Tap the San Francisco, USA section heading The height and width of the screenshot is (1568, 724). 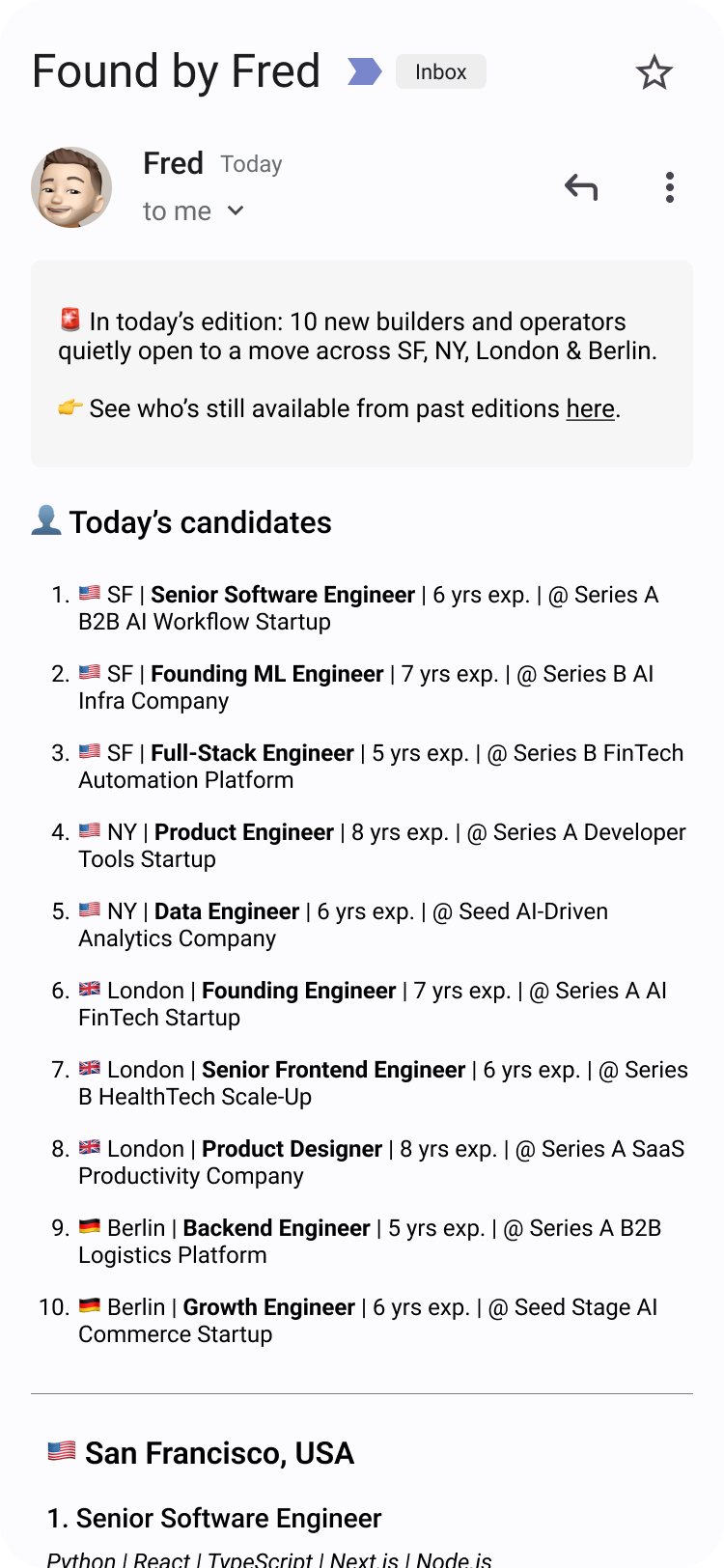click(218, 1453)
